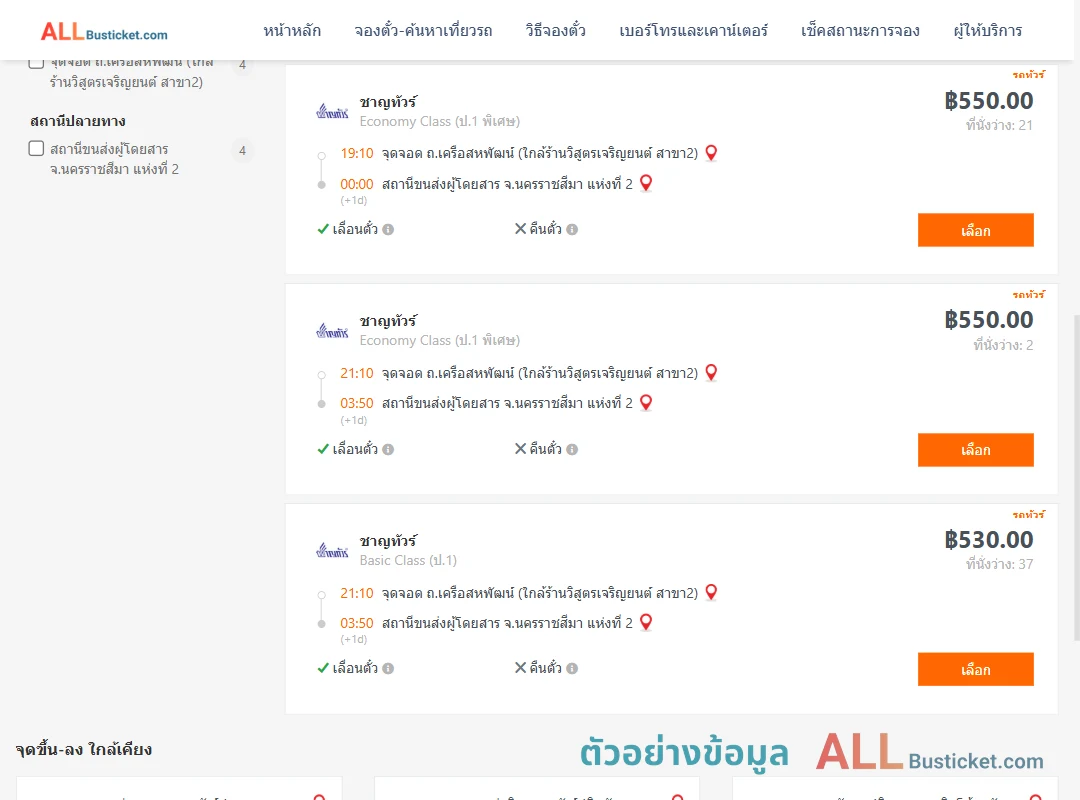The image size is (1080, 800).
Task: Click ที่นั่งว่าง: 2 seat count
Action: 1003,345
